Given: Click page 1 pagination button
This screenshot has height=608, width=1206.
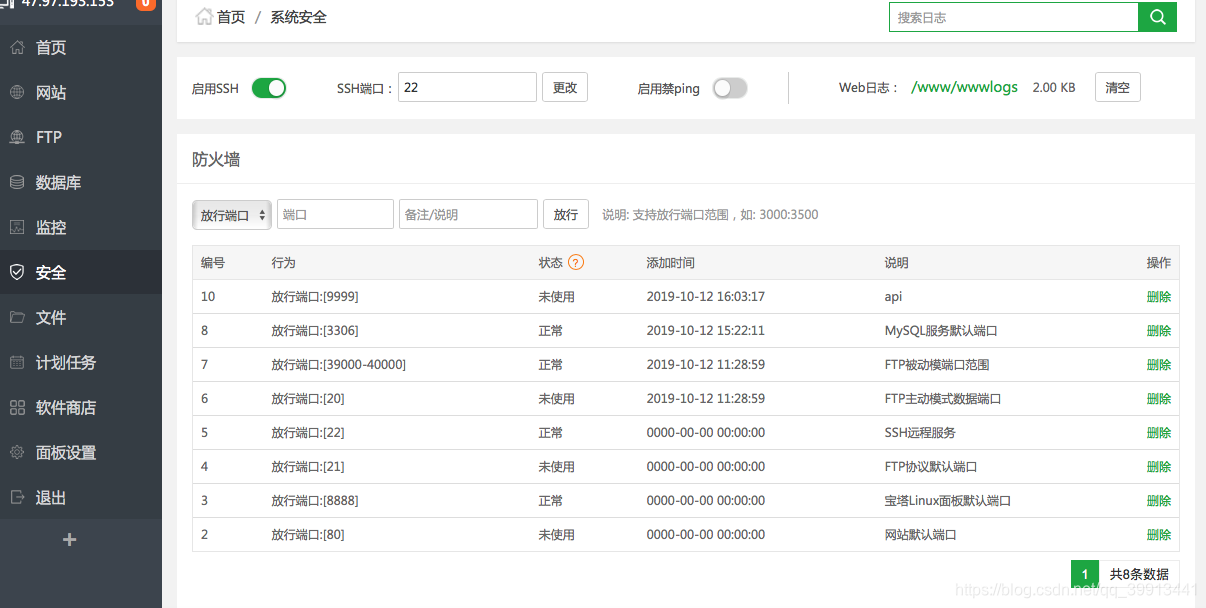Looking at the screenshot, I should tap(1085, 574).
